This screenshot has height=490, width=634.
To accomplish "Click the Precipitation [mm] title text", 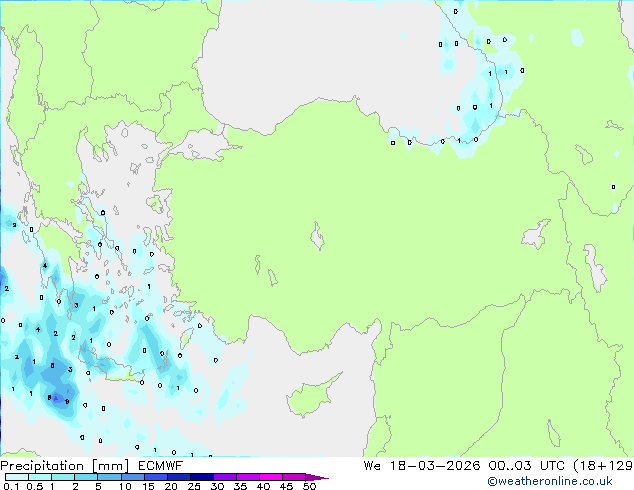I will 64,466.
